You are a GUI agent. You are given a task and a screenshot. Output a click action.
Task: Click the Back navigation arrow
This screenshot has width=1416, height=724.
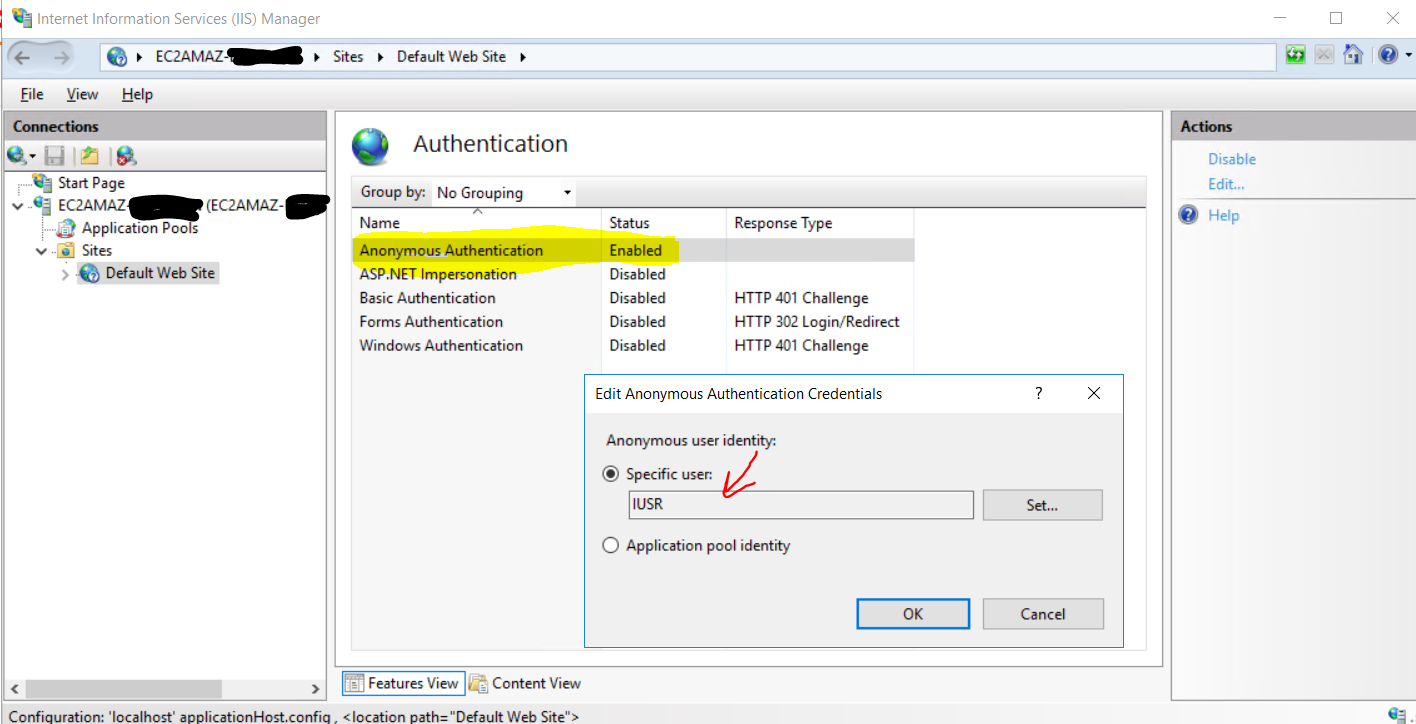[24, 57]
